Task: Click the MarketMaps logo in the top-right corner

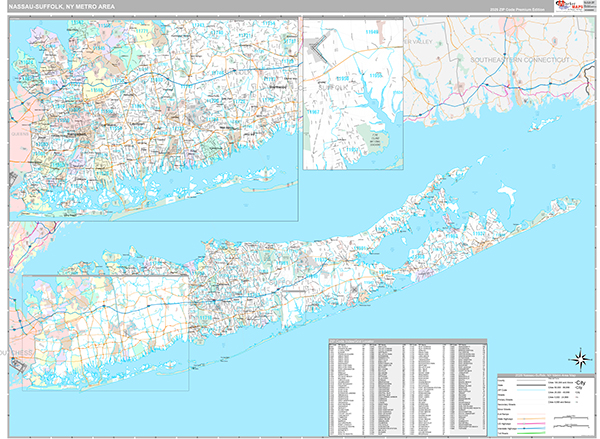Action: pos(569,8)
